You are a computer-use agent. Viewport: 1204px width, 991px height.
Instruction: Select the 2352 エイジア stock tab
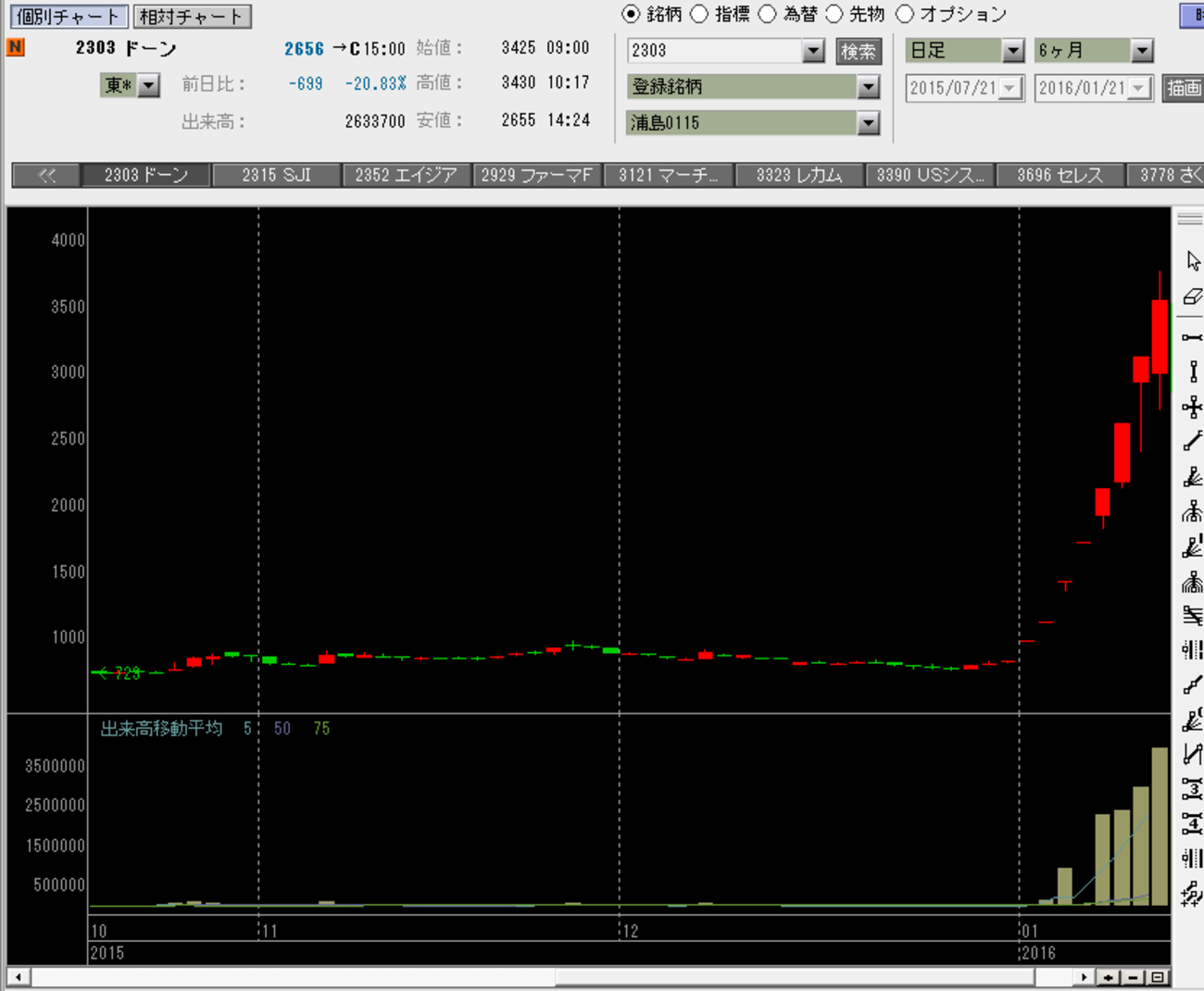406,175
